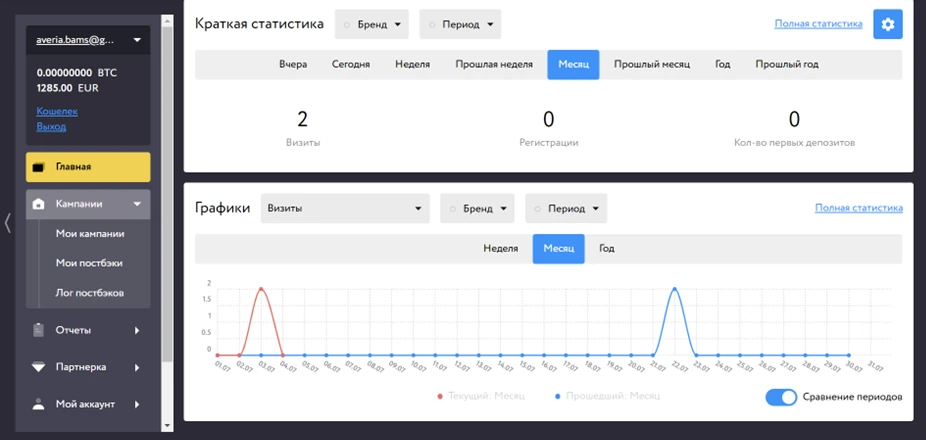Click the Полная статистика link in Графики

click(x=859, y=208)
